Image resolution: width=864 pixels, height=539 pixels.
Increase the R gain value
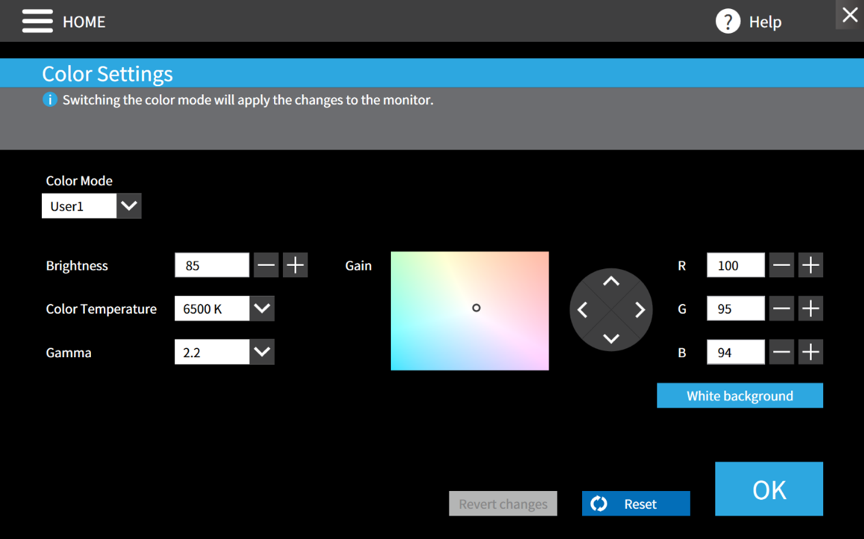[811, 265]
